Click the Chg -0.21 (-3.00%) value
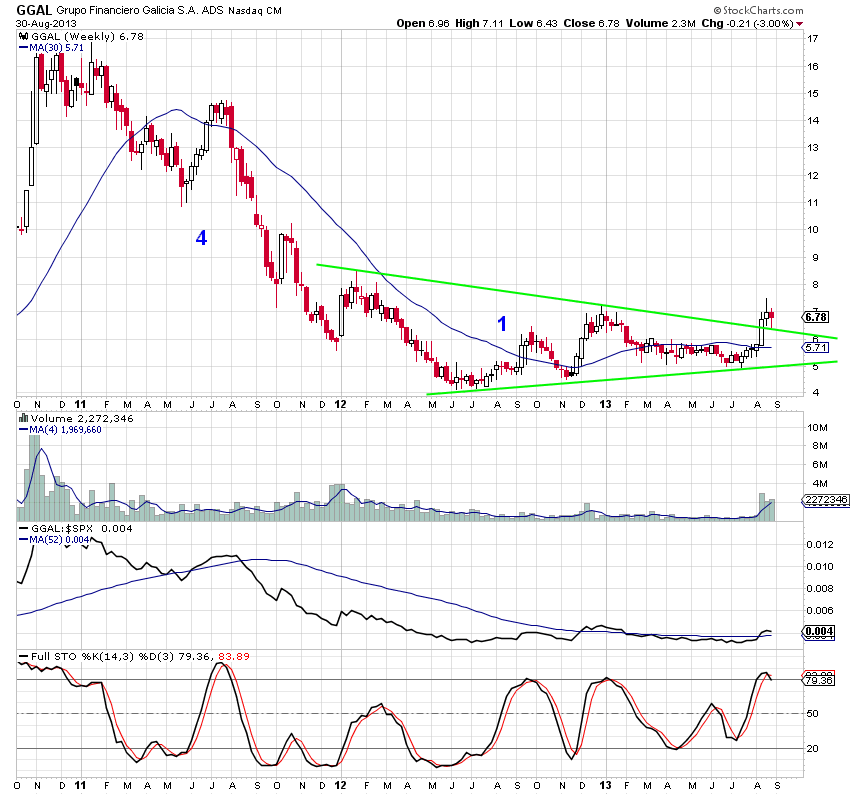850x795 pixels. [748, 23]
